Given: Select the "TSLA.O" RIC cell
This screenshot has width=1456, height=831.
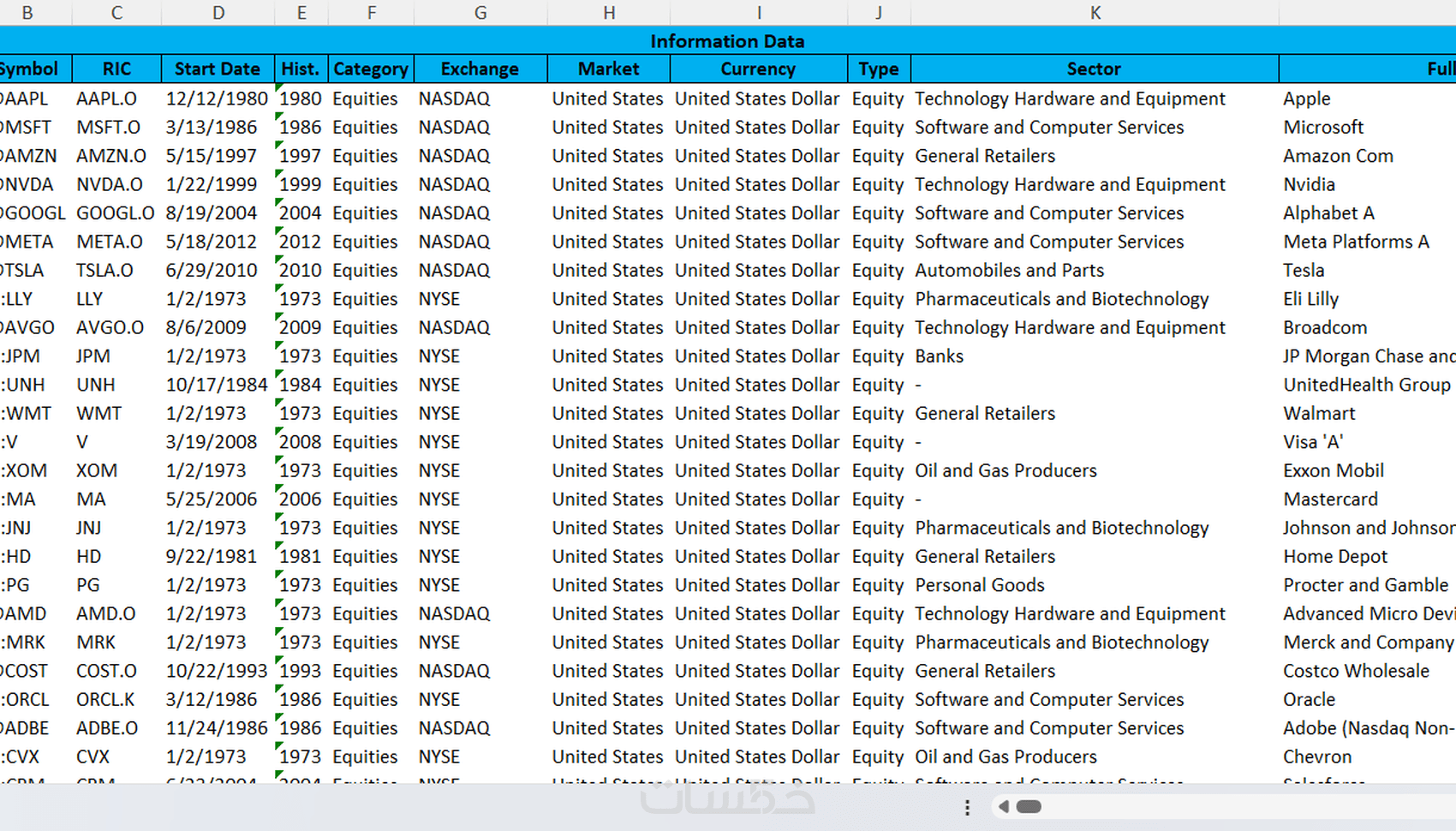Looking at the screenshot, I should [116, 270].
